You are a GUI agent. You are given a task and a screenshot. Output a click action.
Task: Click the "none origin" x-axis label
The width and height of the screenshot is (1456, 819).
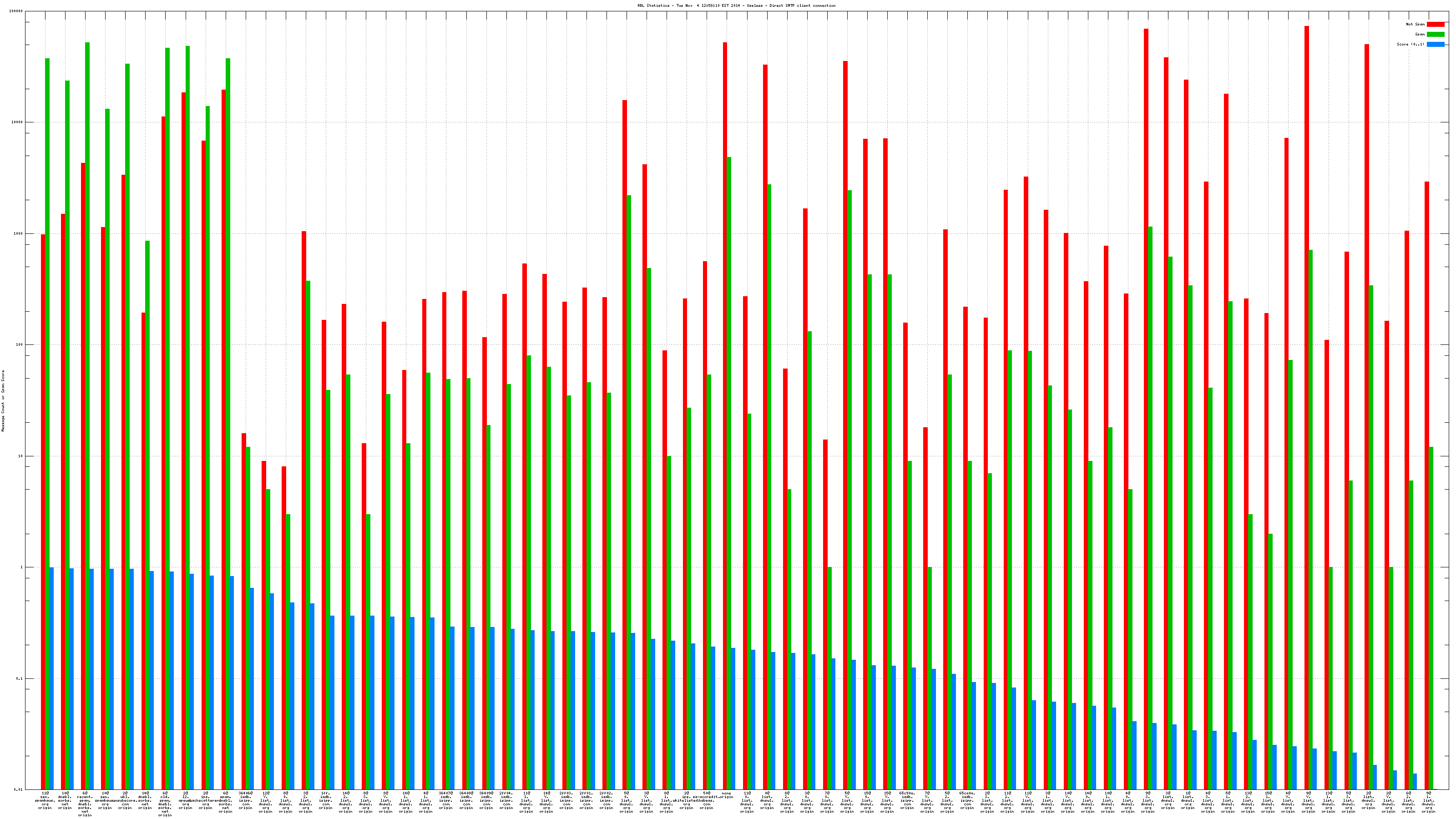click(x=726, y=795)
